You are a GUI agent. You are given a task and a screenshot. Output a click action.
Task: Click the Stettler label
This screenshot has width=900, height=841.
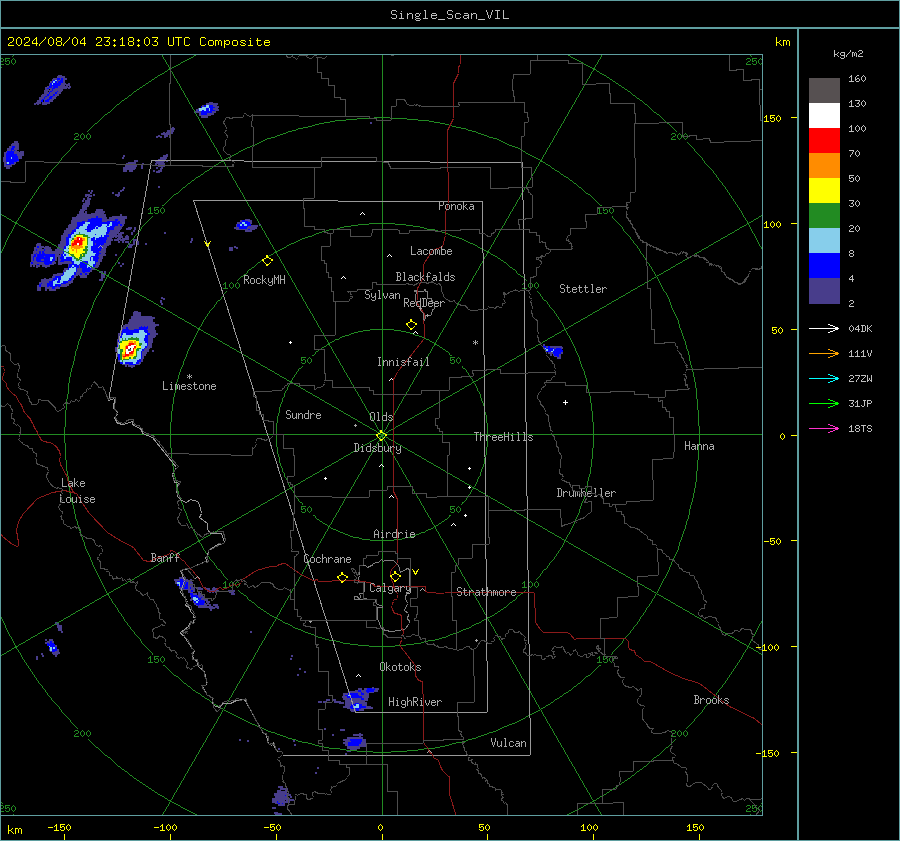(583, 289)
